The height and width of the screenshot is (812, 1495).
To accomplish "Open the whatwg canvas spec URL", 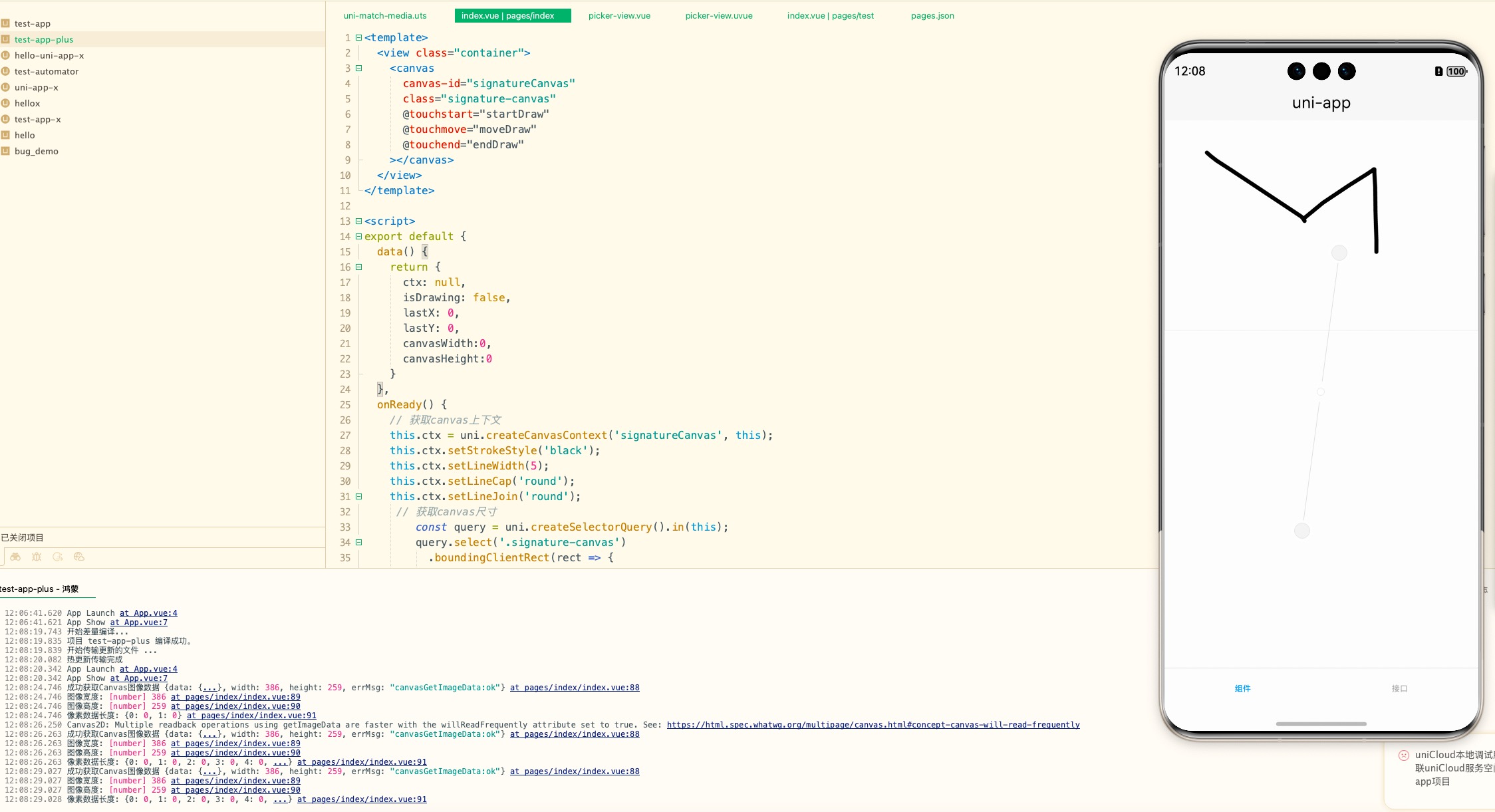I will pyautogui.click(x=873, y=725).
